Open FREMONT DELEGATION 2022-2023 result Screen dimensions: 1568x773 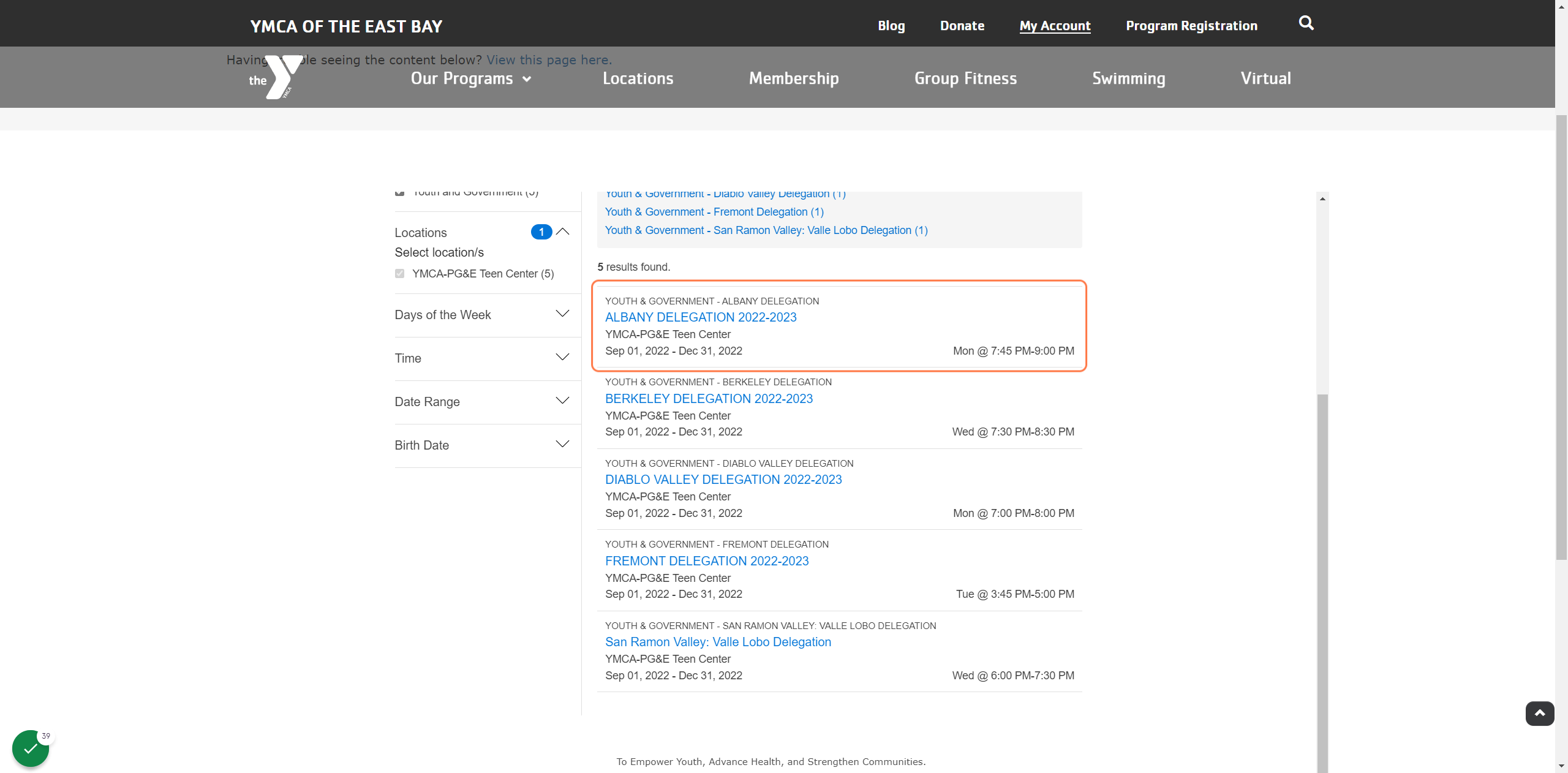(707, 561)
